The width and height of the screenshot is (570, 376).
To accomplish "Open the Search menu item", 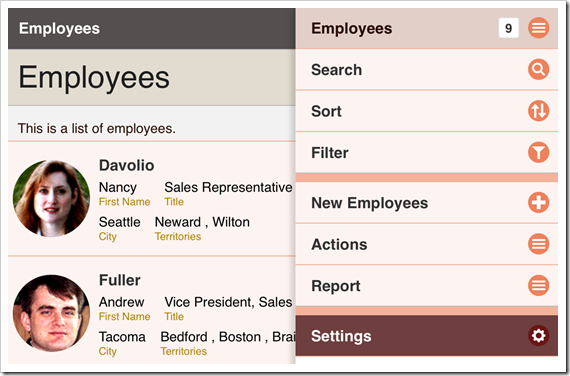I will (427, 69).
